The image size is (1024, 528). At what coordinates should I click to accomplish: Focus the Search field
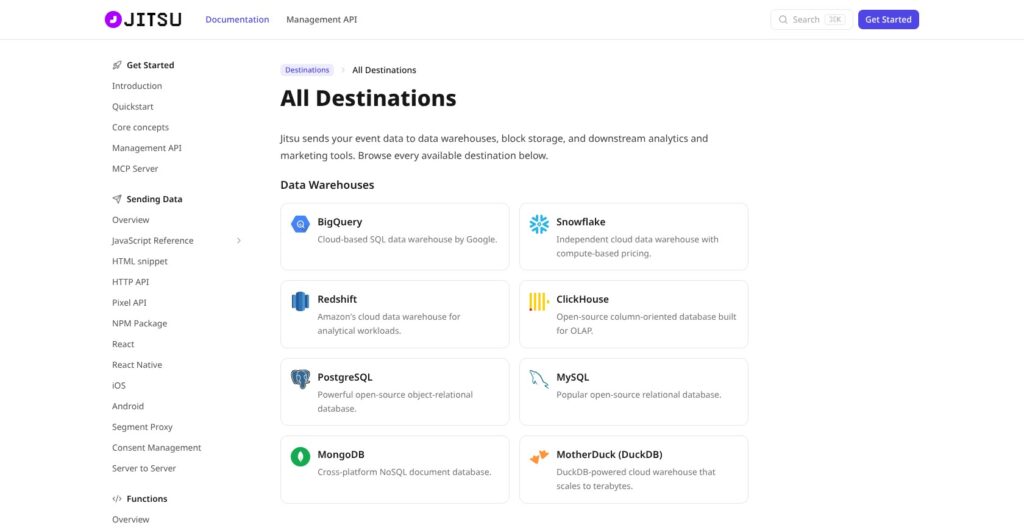pos(811,20)
